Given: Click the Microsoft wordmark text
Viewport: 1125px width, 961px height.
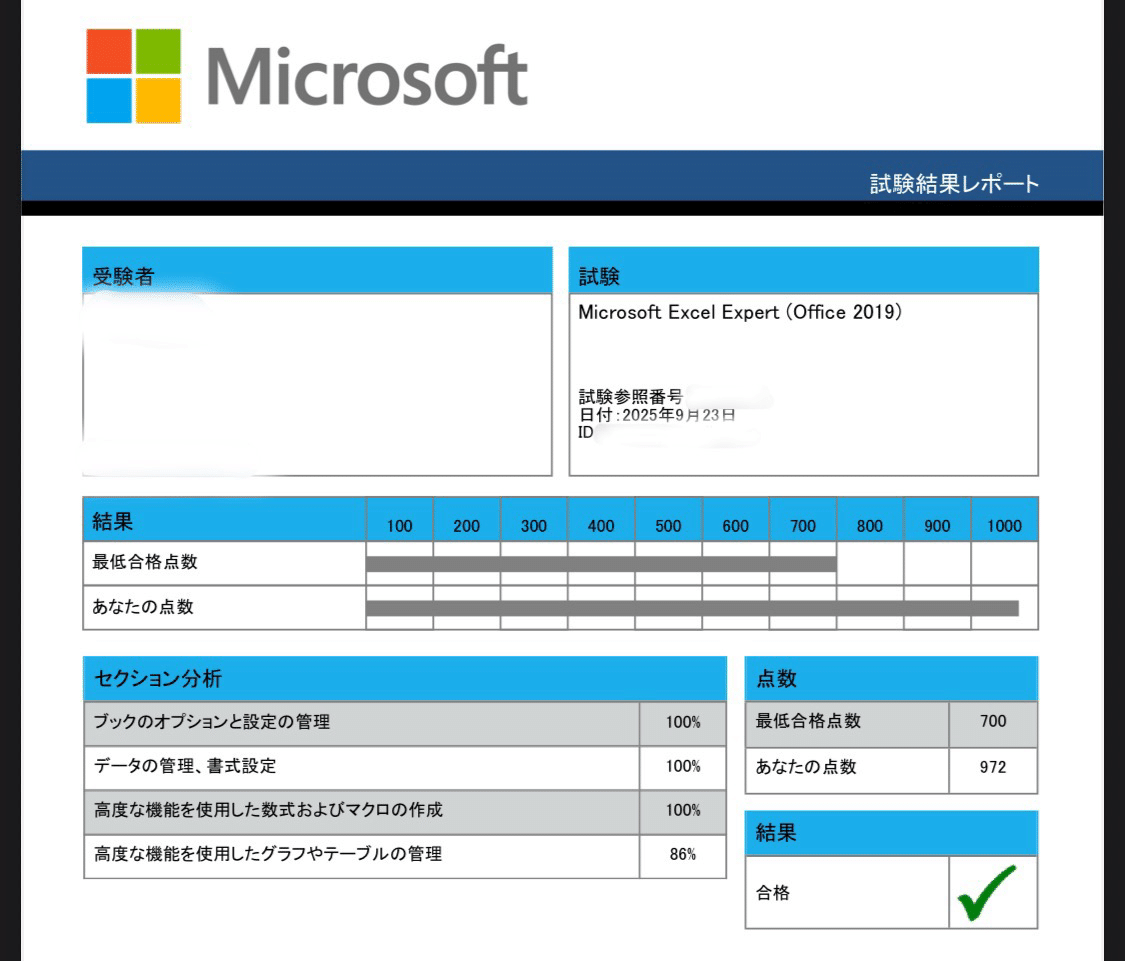Looking at the screenshot, I should coord(366,75).
